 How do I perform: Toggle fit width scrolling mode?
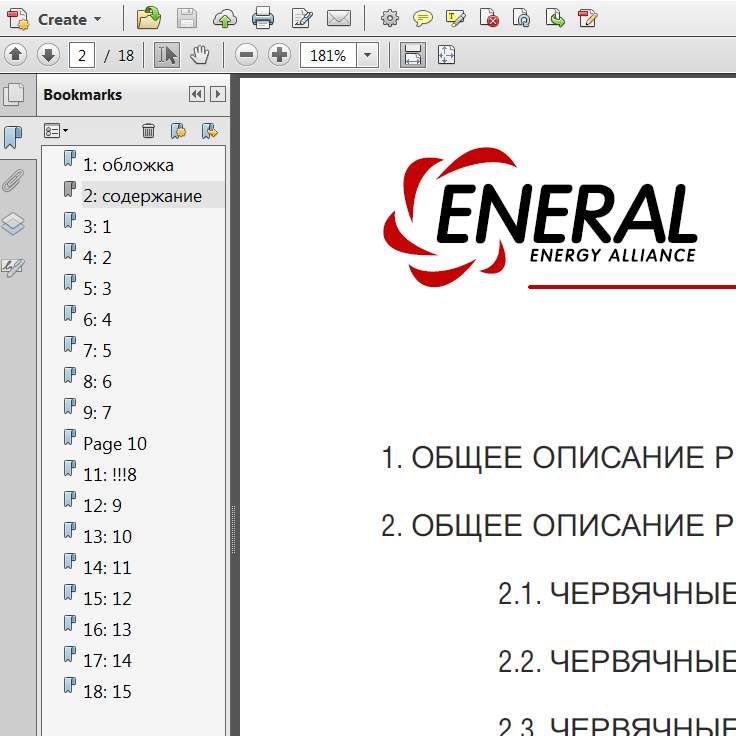(x=413, y=55)
